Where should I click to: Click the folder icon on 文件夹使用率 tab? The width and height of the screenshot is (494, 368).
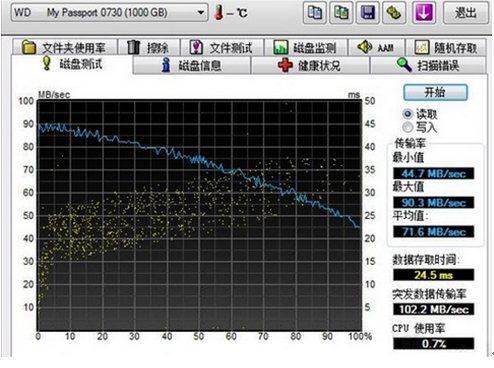[x=29, y=47]
